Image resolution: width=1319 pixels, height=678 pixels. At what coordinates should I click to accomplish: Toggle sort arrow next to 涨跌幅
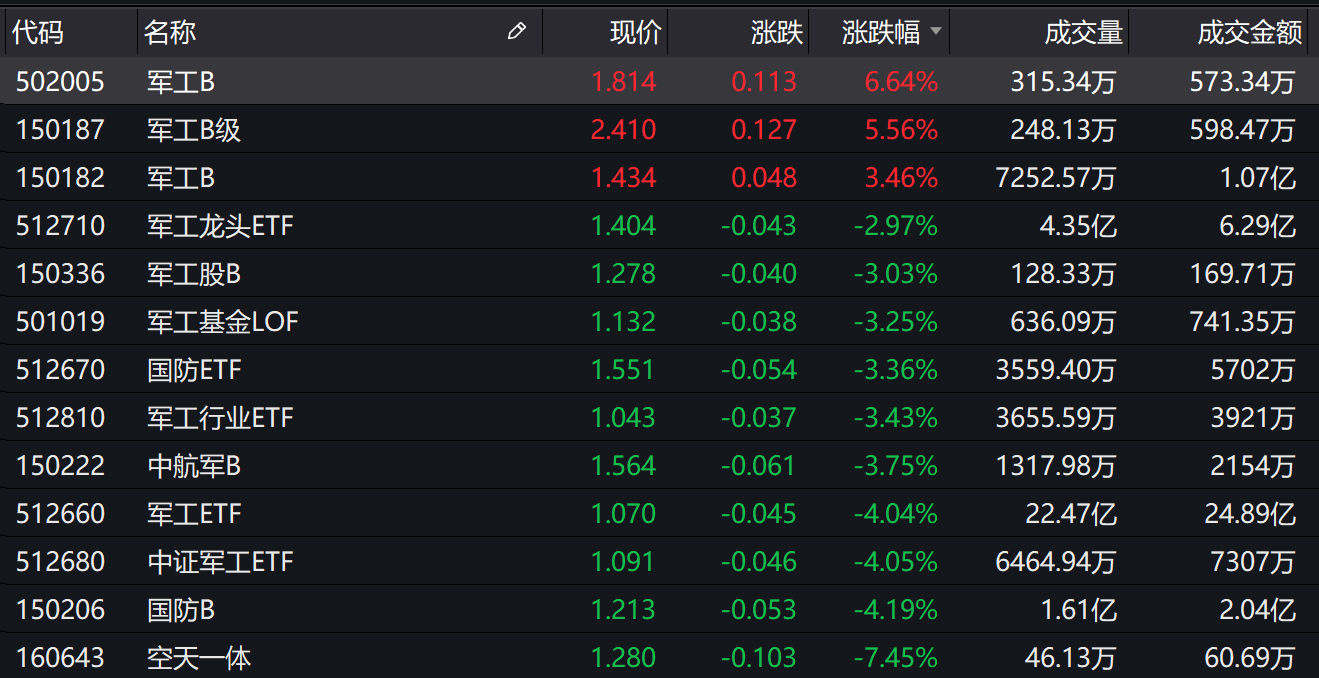point(936,32)
